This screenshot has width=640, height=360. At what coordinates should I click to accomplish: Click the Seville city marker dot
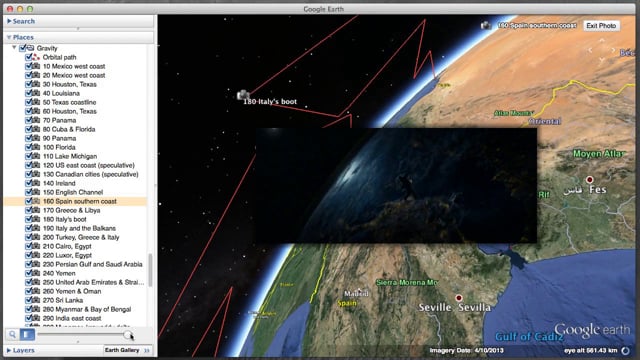coord(459,298)
